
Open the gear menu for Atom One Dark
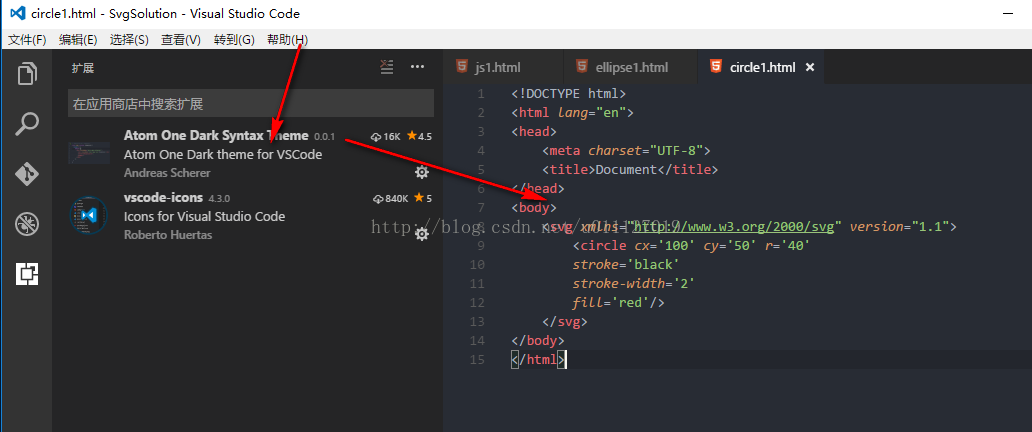tap(421, 173)
